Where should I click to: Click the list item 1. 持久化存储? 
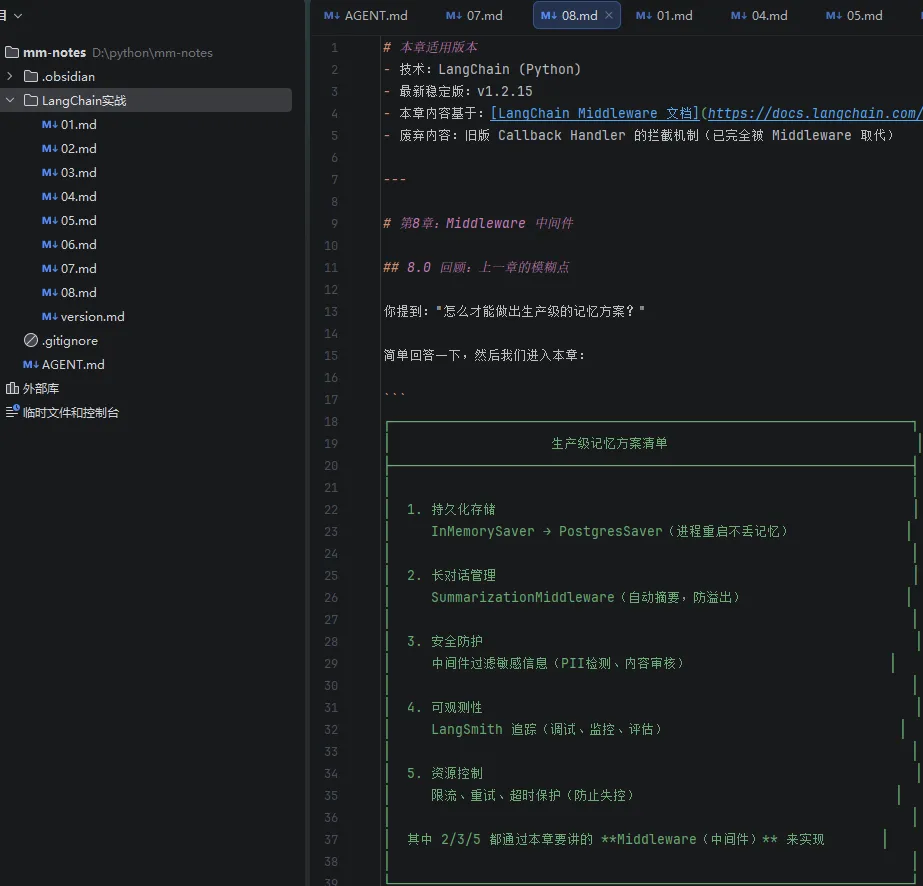pos(451,509)
